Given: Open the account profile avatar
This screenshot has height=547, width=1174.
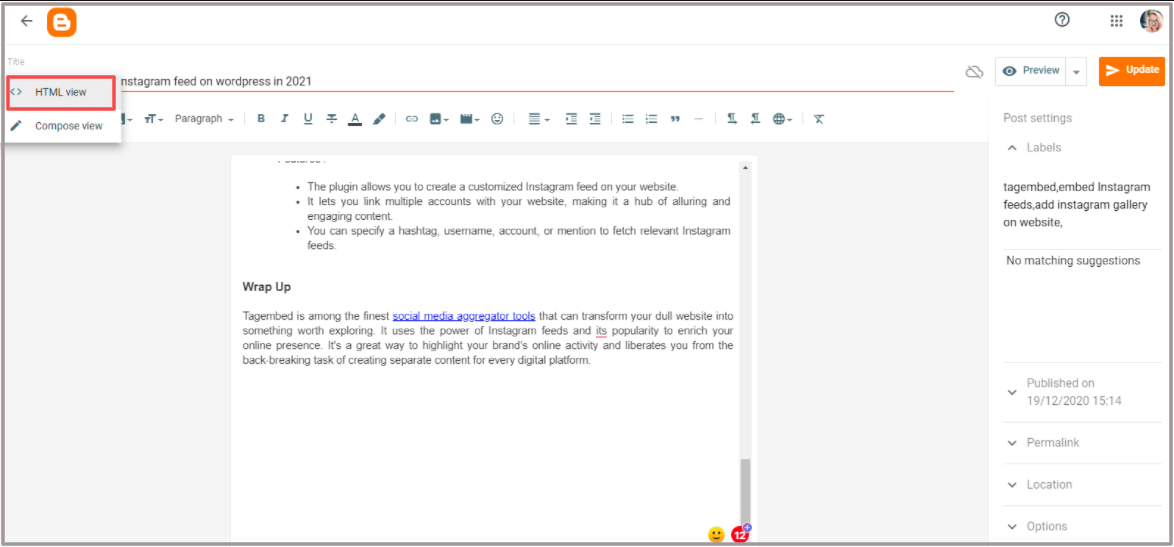Looking at the screenshot, I should [1151, 21].
